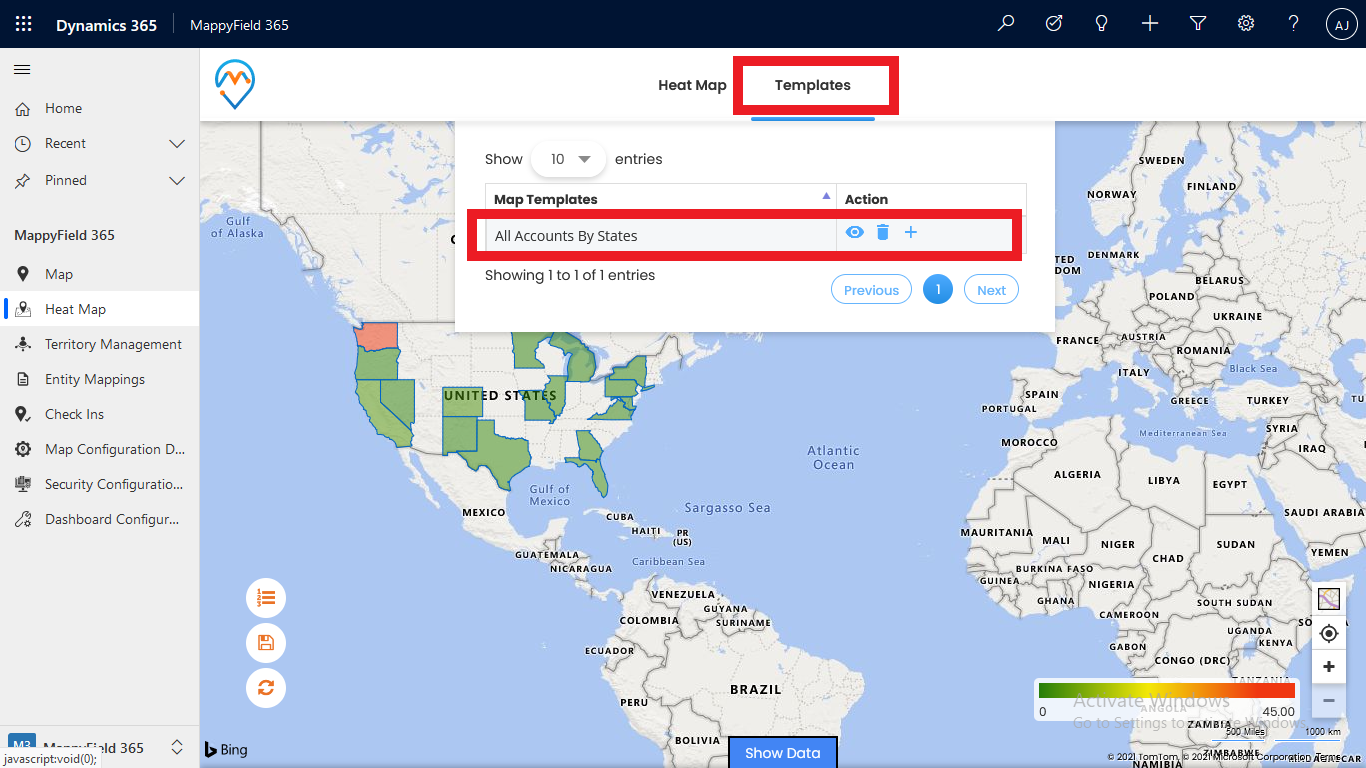Click the Show Data button
Viewport: 1366px width, 768px height.
783,753
